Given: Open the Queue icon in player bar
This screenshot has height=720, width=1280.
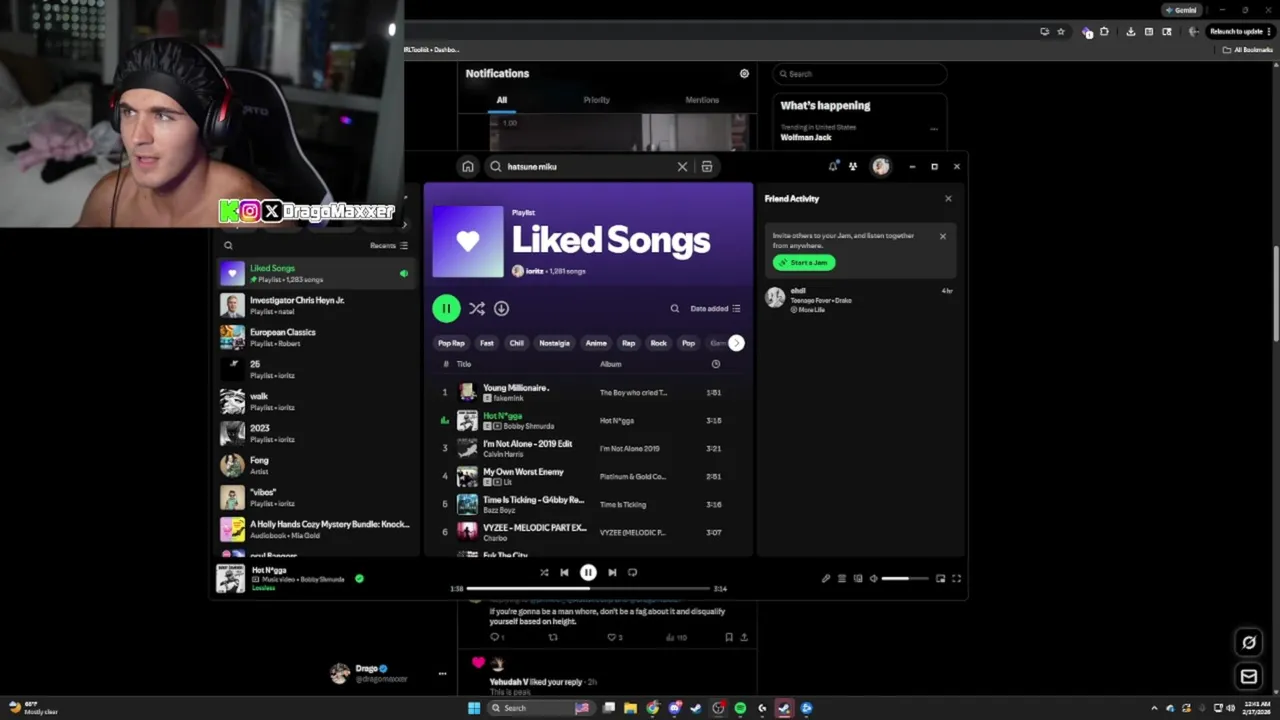Looking at the screenshot, I should coord(842,578).
